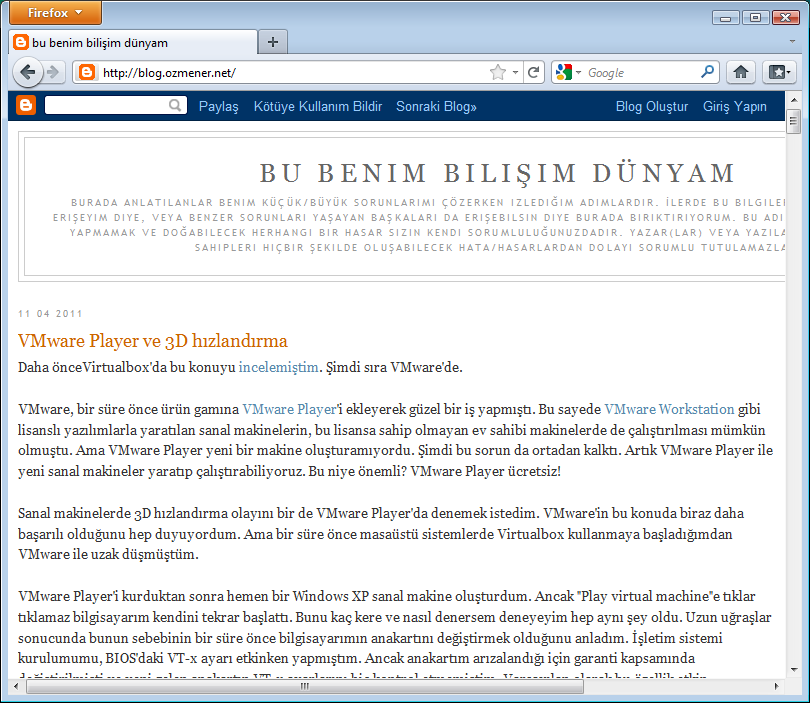Screen dimensions: 810x703
Task: Reload the page with the refresh icon
Action: (534, 72)
